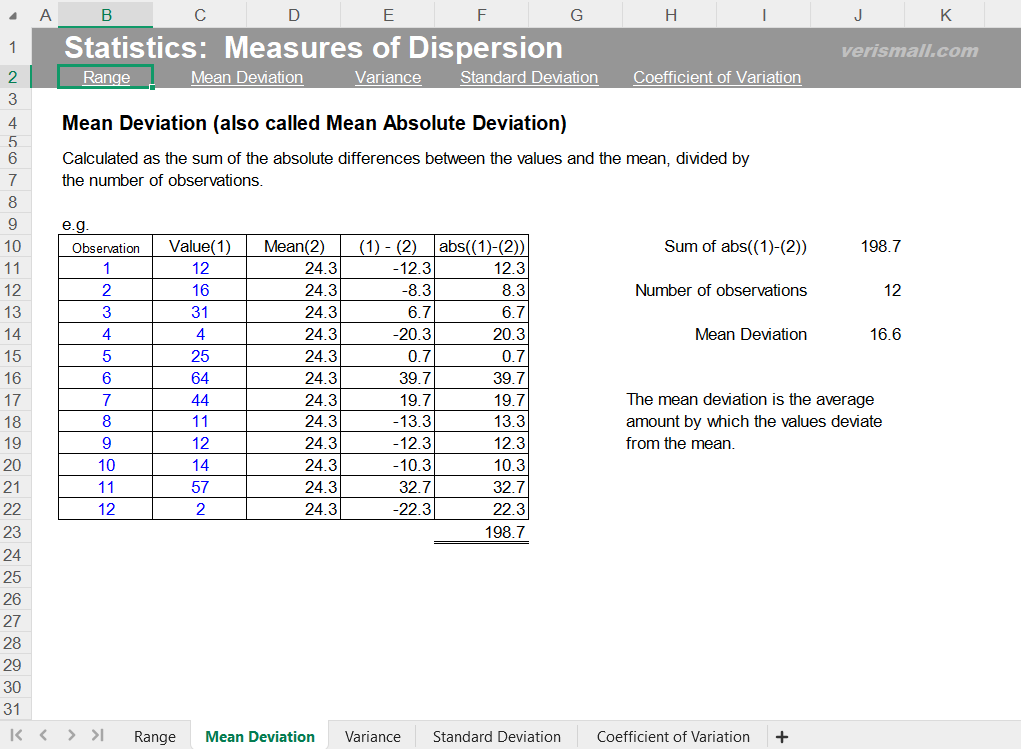Open the Mean Deviation header link
This screenshot has width=1021, height=749.
[246, 77]
